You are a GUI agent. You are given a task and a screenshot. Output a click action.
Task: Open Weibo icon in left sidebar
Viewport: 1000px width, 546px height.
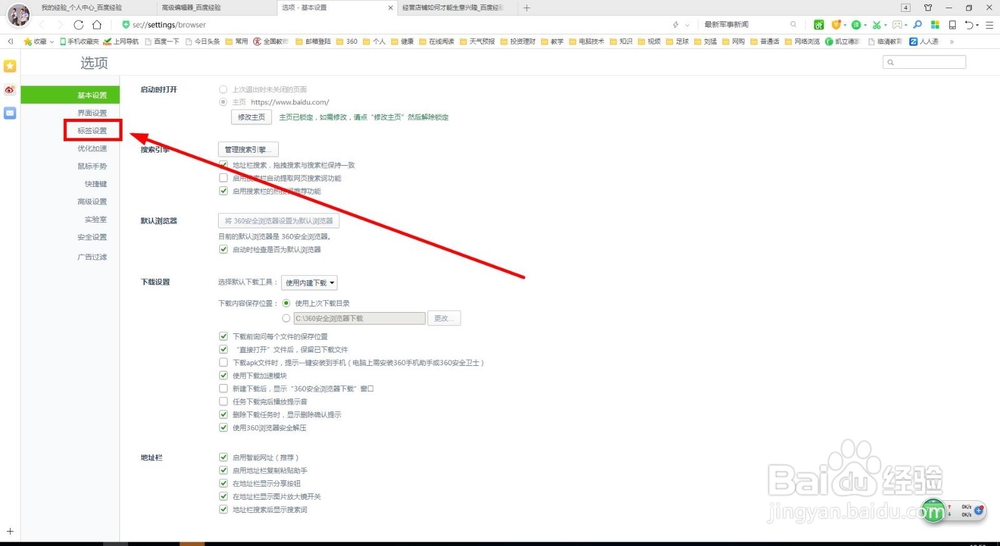point(10,90)
